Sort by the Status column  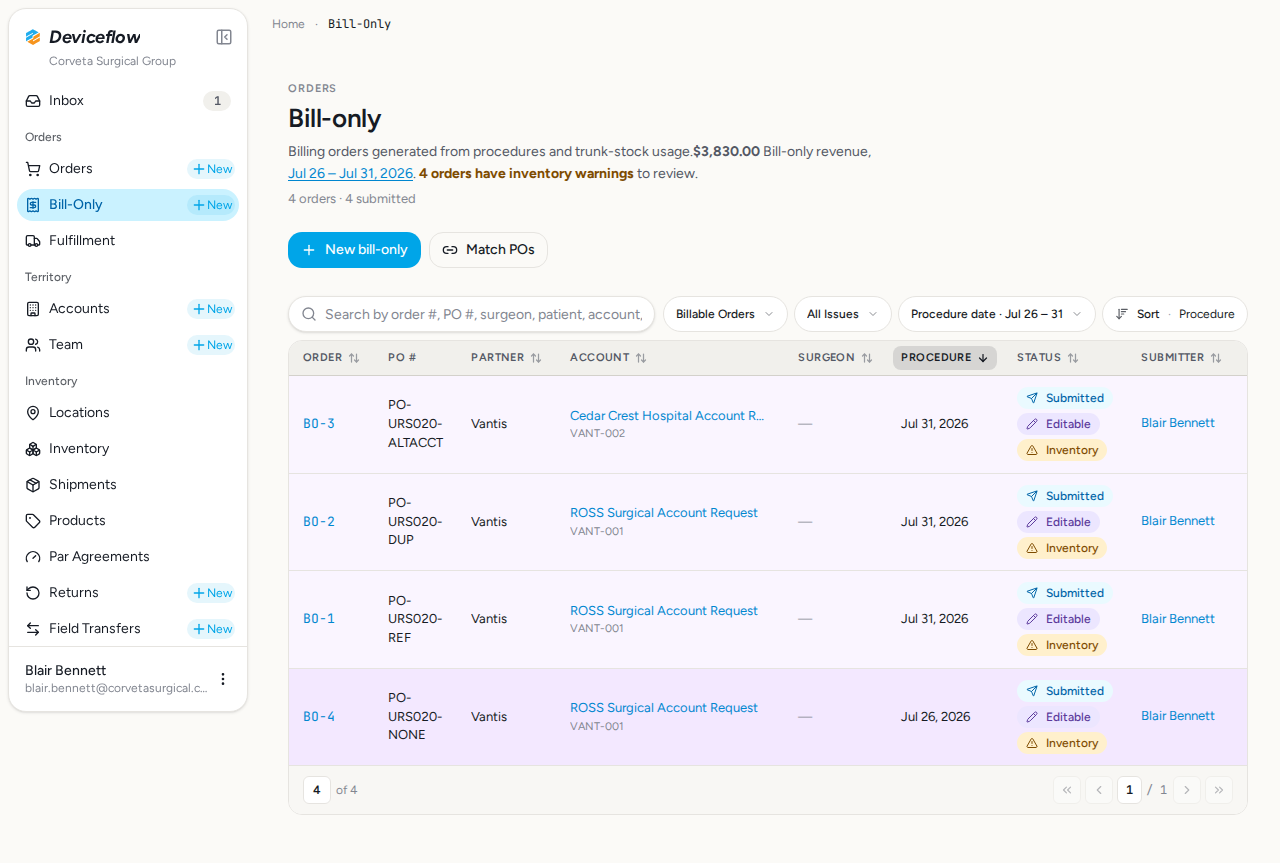[x=1047, y=358]
